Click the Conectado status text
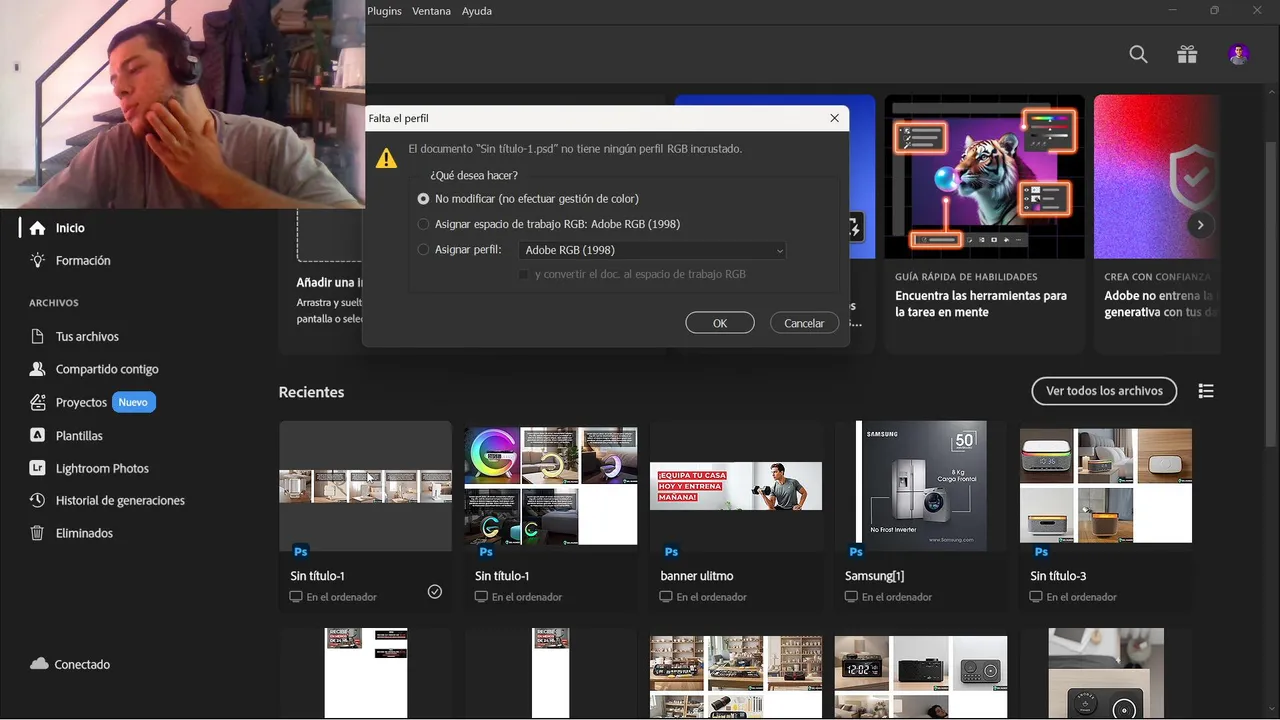Viewport: 1280px width, 720px height. [82, 664]
